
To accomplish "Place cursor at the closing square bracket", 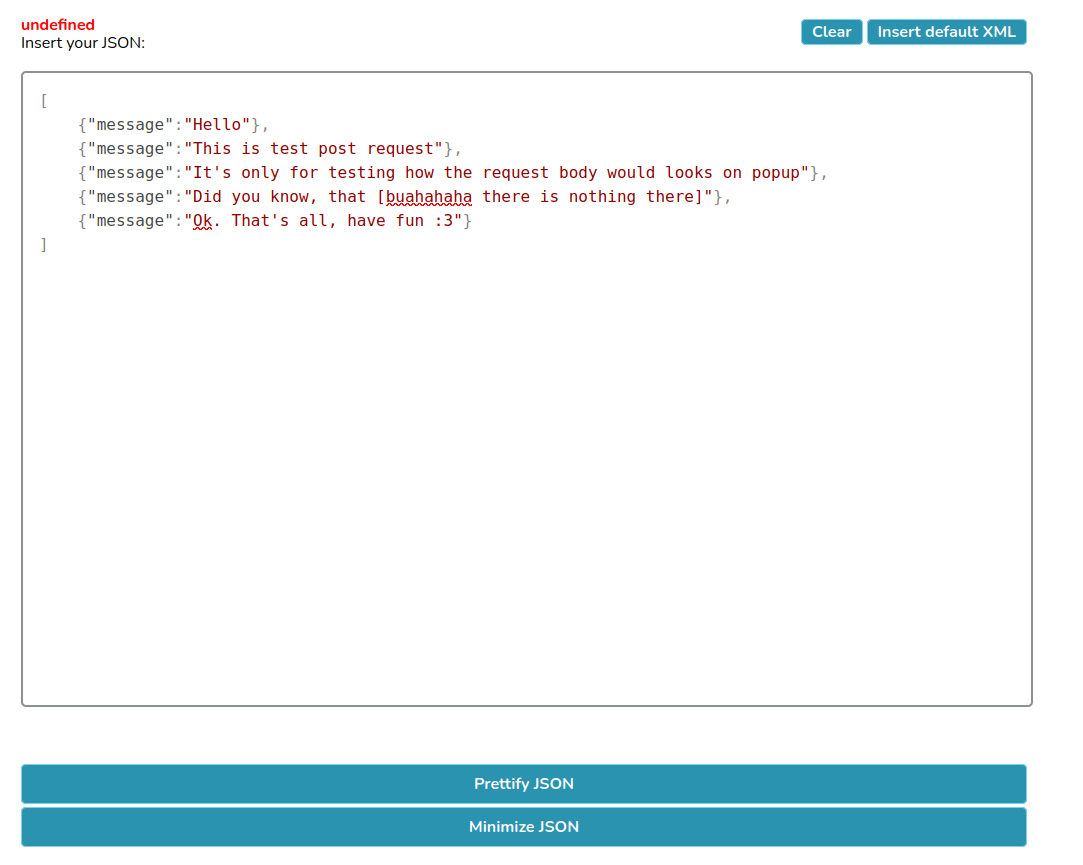I will click(x=44, y=245).
